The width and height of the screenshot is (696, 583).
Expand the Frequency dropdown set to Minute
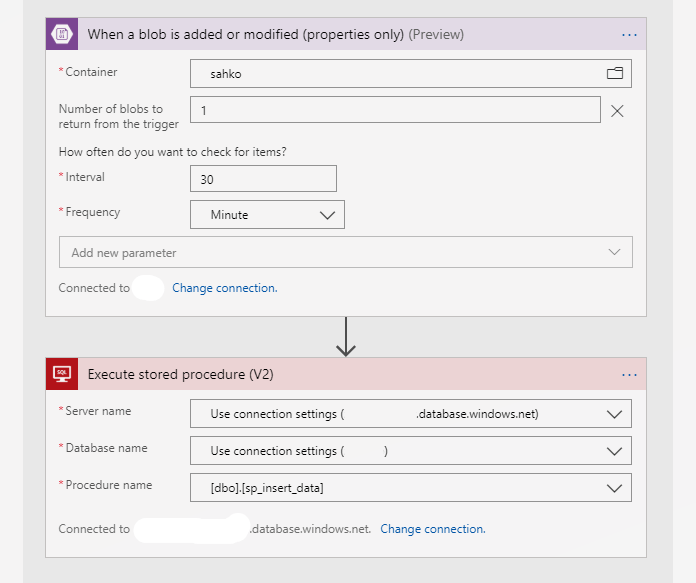click(328, 215)
